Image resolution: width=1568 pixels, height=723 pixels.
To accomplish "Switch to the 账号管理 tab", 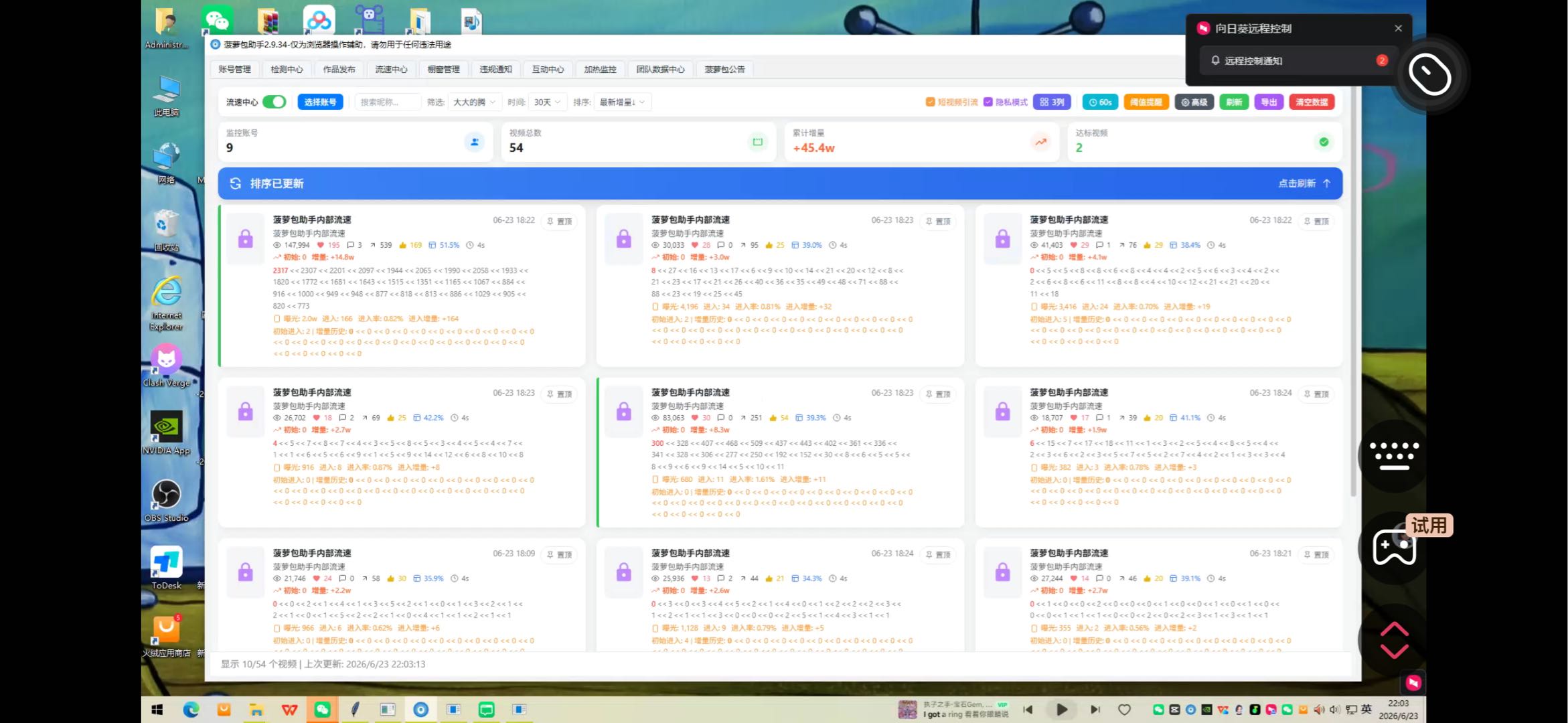I will pyautogui.click(x=234, y=69).
